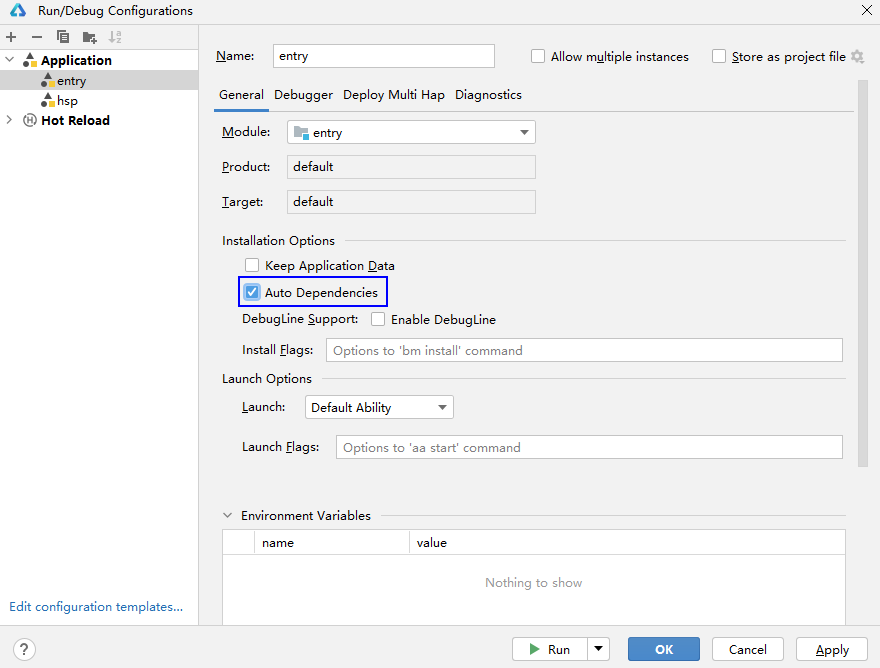Open the Deploy Multi Hap tab
The image size is (880, 668).
[393, 95]
